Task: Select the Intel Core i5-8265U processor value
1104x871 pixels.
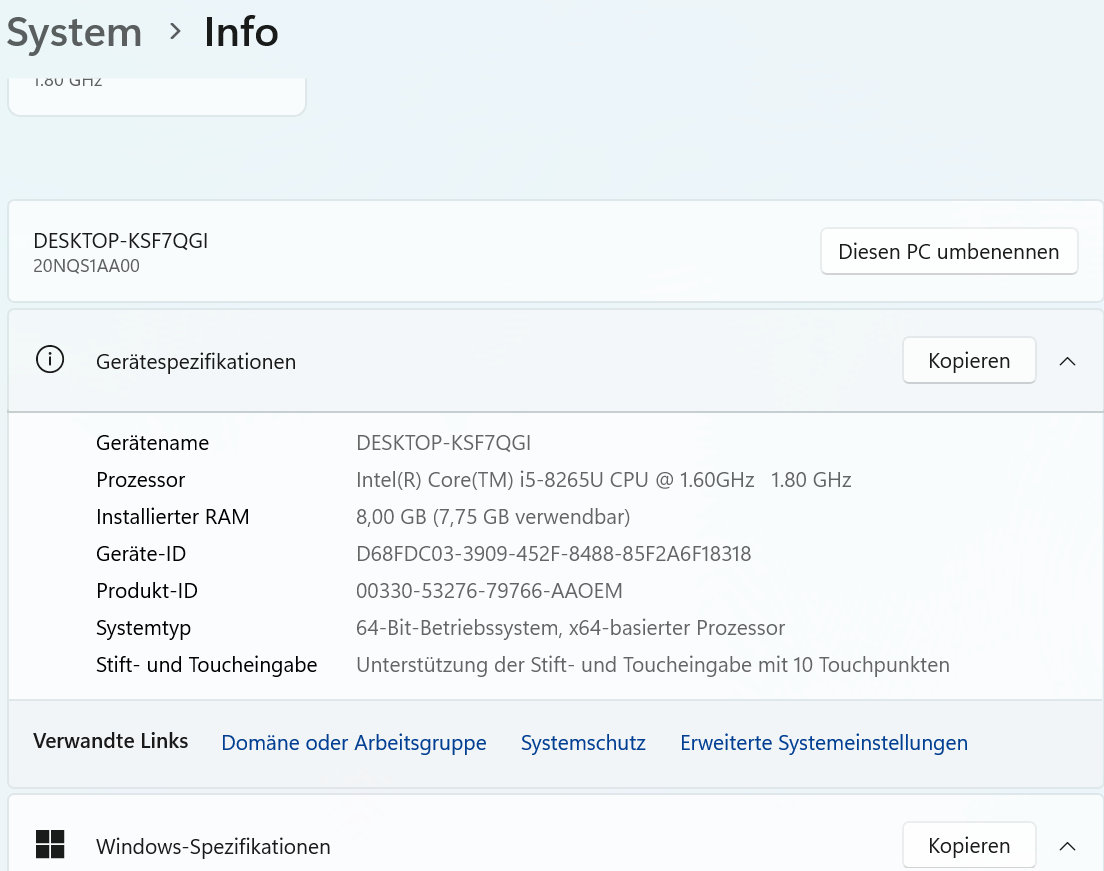Action: point(603,480)
